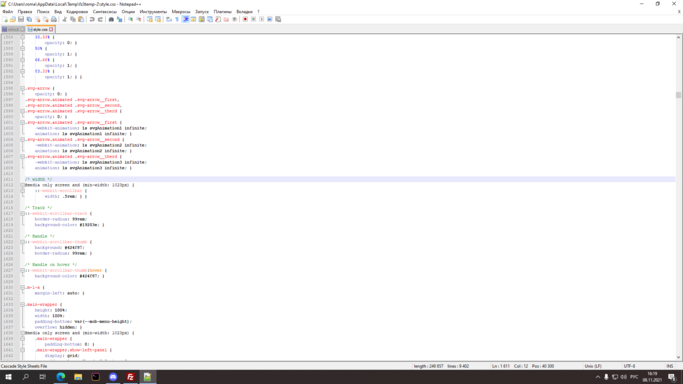Collapse the .main-wrapper block fold marker

23,304
